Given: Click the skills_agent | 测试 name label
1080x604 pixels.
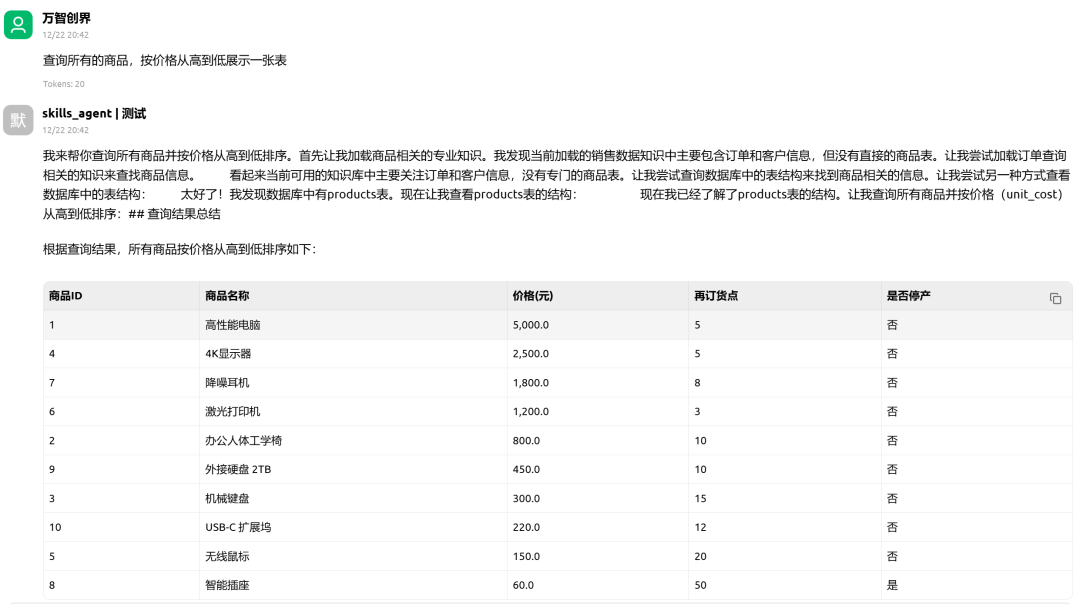Looking at the screenshot, I should tap(94, 114).
